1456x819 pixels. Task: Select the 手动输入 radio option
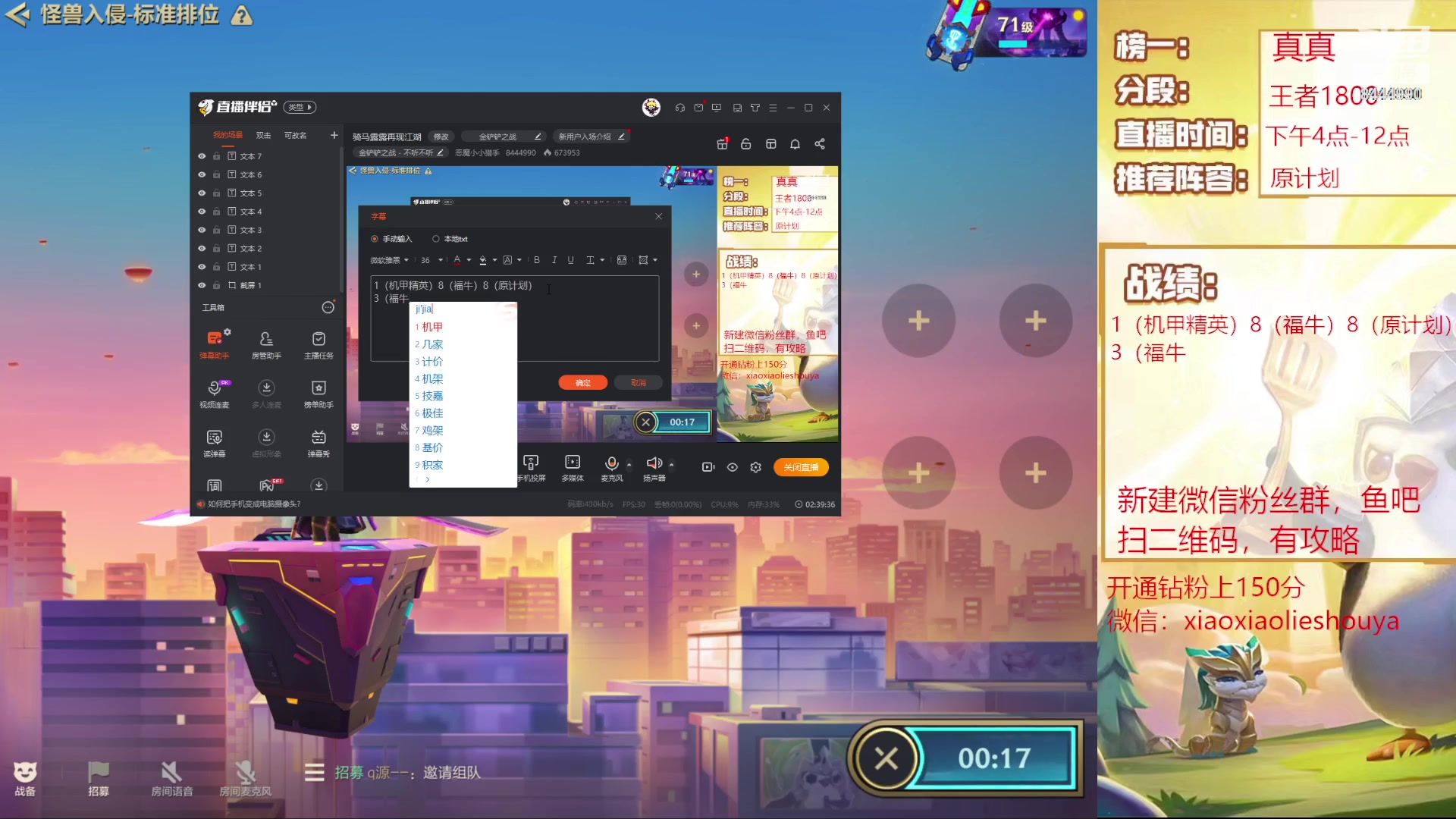391,239
